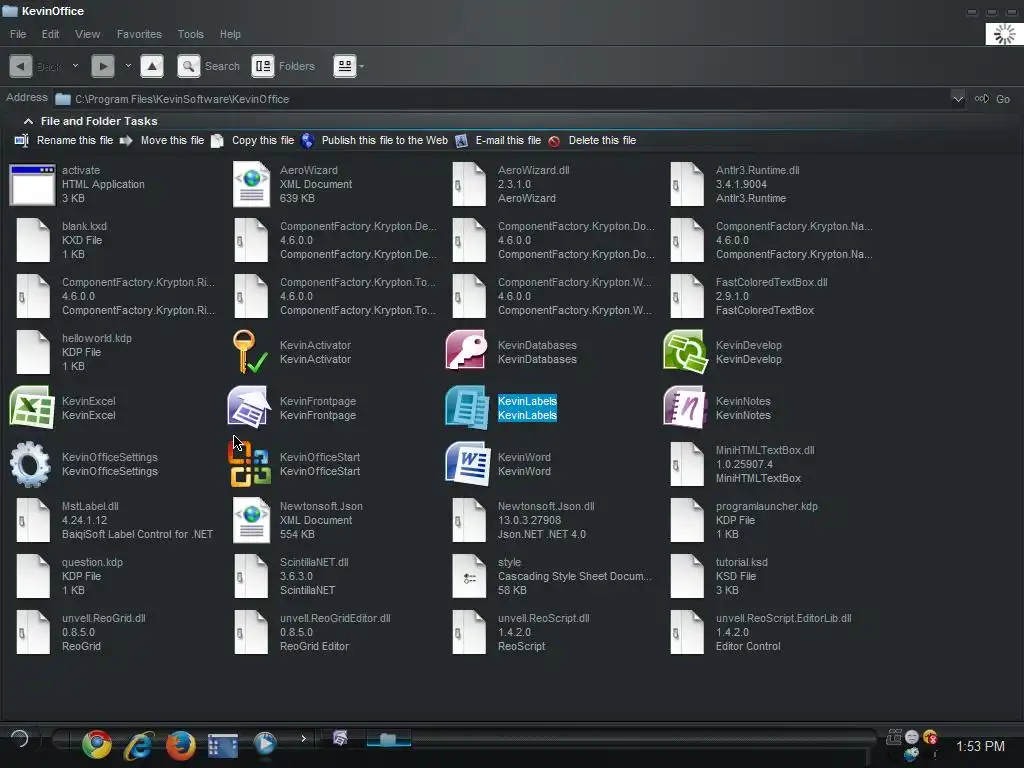This screenshot has width=1024, height=768.
Task: Open KevinOfficeSettings gear icon
Action: coord(30,464)
